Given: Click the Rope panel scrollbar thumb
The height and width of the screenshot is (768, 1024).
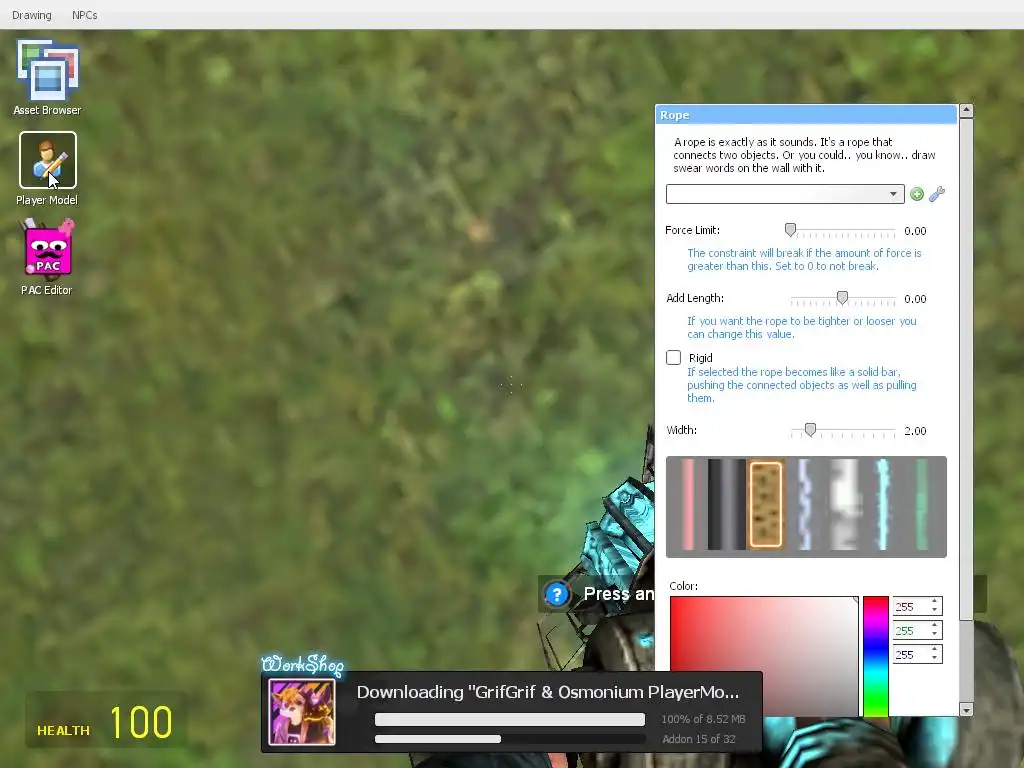Looking at the screenshot, I should coord(967,369).
